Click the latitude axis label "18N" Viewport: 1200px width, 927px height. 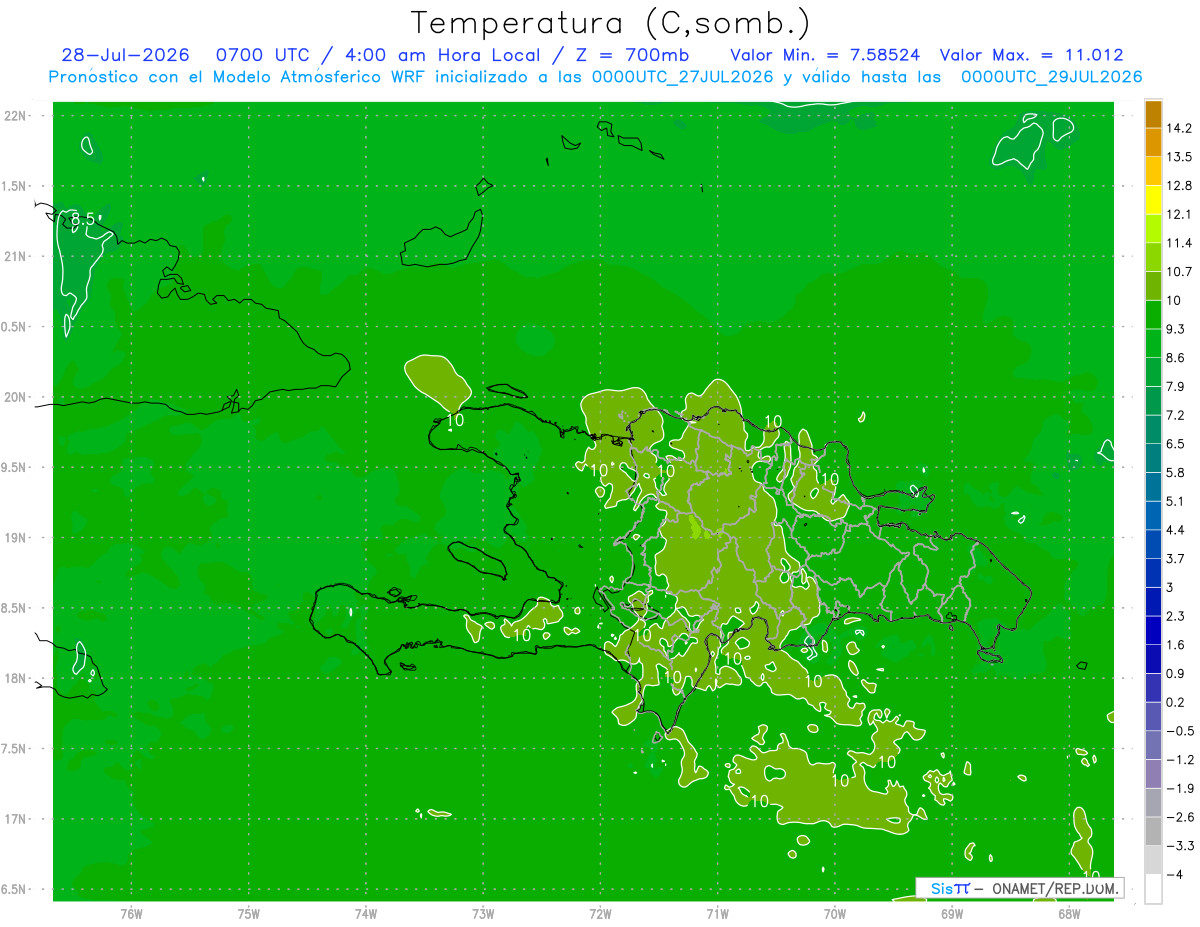(15, 679)
